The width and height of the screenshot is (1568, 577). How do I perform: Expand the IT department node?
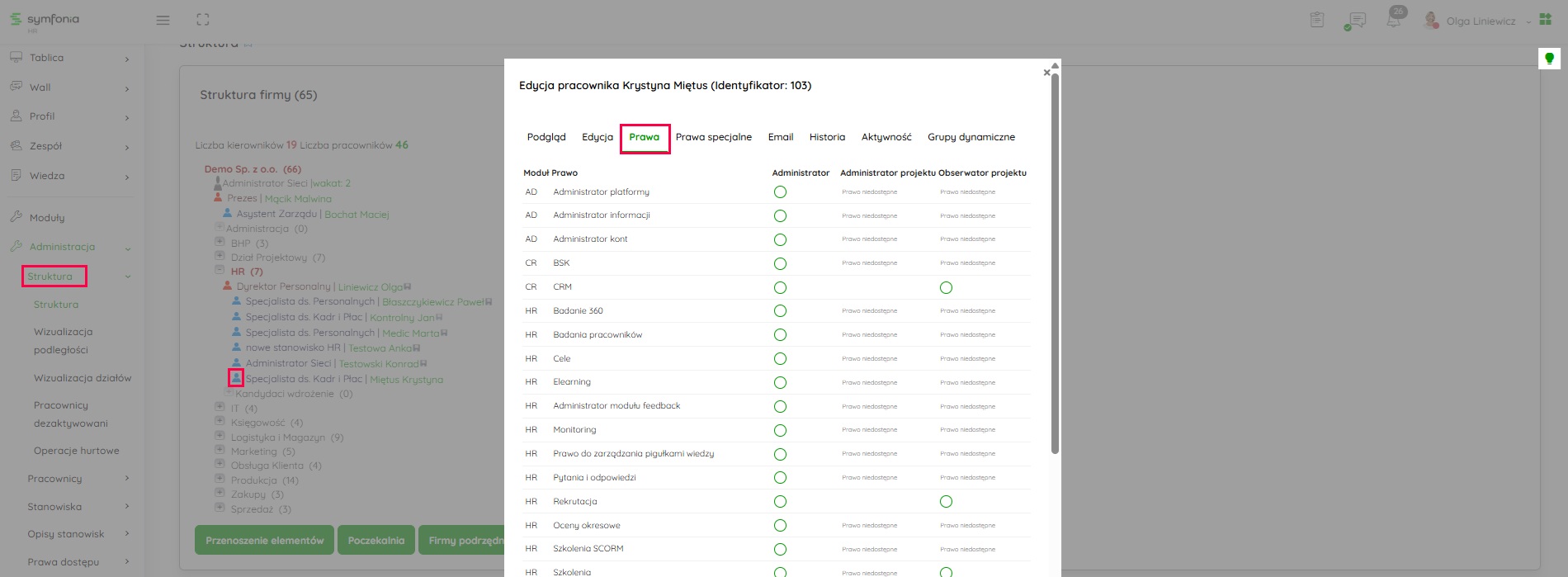pyautogui.click(x=220, y=407)
